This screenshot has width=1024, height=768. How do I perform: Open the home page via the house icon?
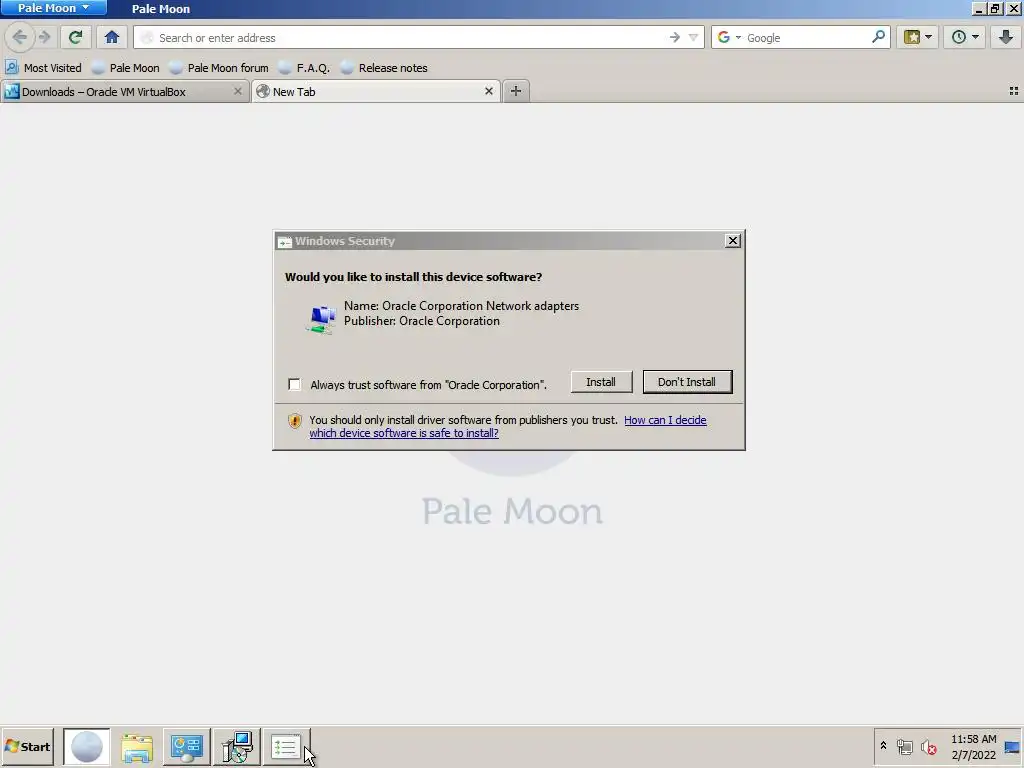point(112,37)
